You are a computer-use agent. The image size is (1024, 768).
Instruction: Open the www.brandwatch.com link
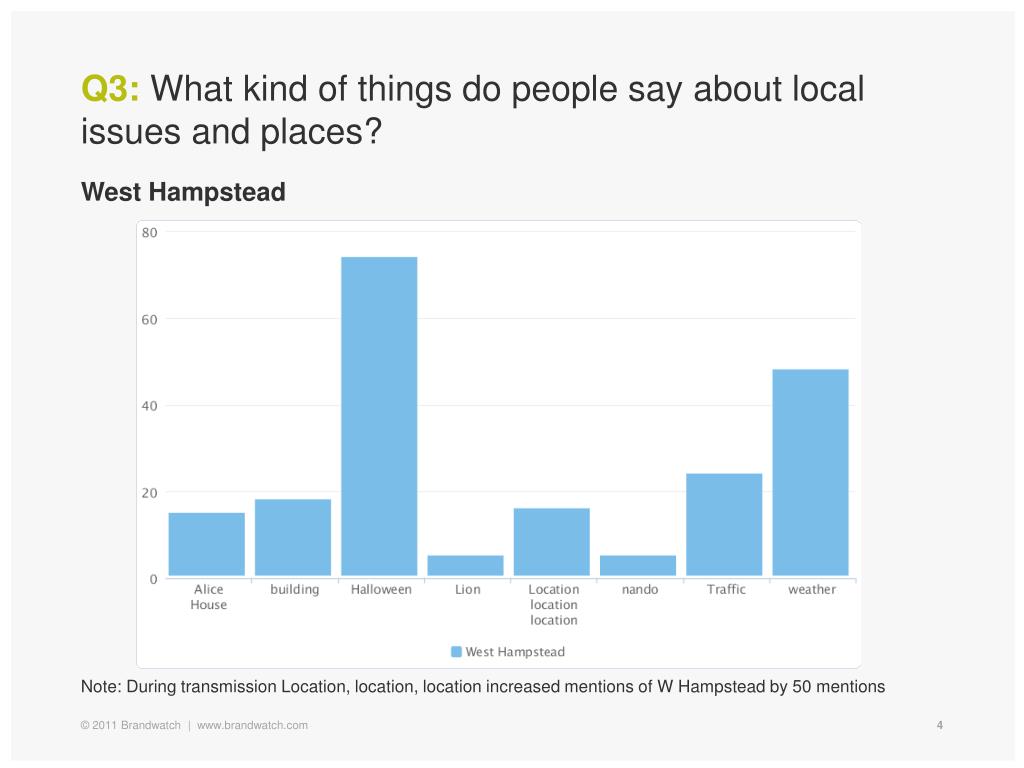pos(252,725)
